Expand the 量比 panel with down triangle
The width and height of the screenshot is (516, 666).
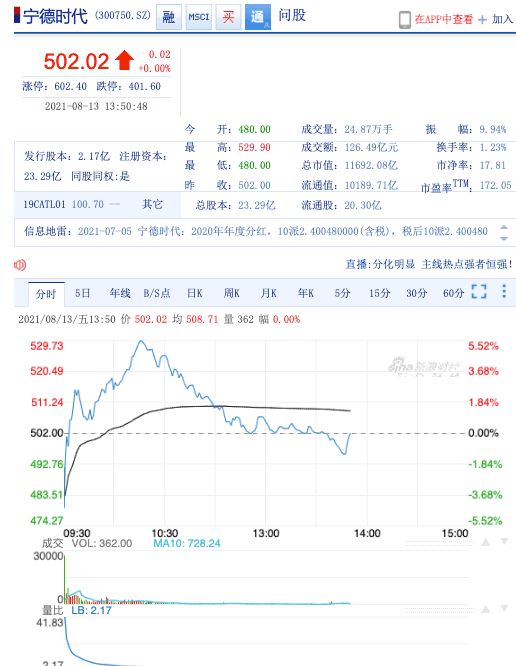click(x=504, y=609)
